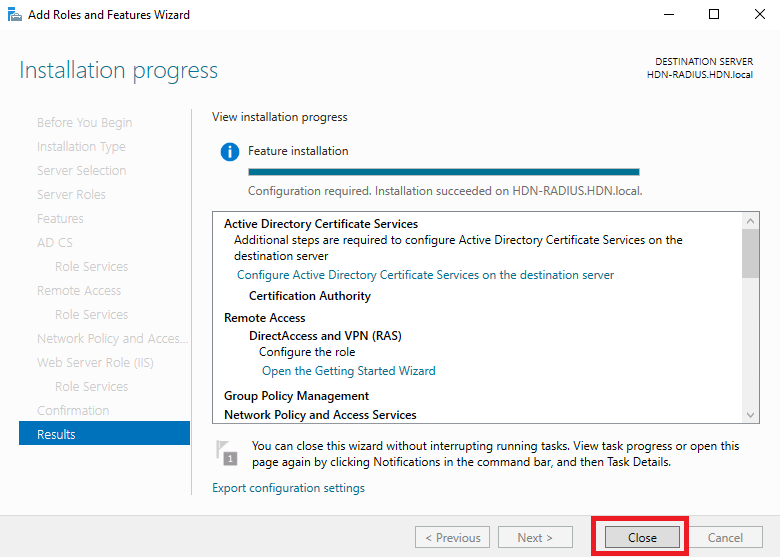Viewport: 780px width, 557px height.
Task: Click DirectAccess and VPN (RAS) entry
Action: (x=325, y=336)
